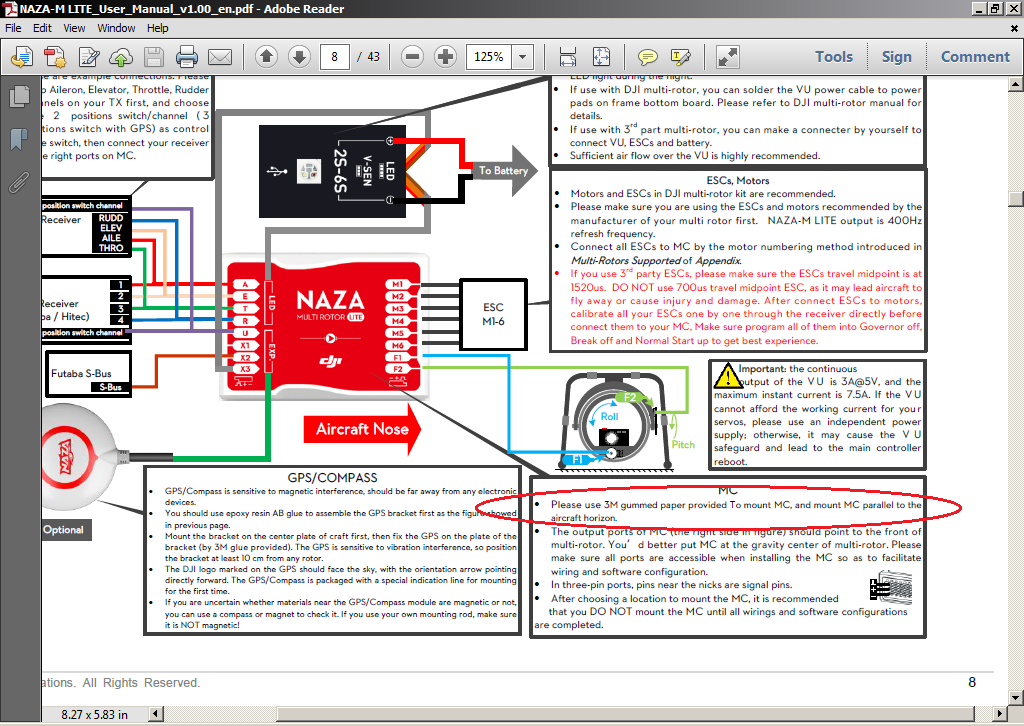Click the page number input field
The width and height of the screenshot is (1024, 726).
[x=338, y=57]
